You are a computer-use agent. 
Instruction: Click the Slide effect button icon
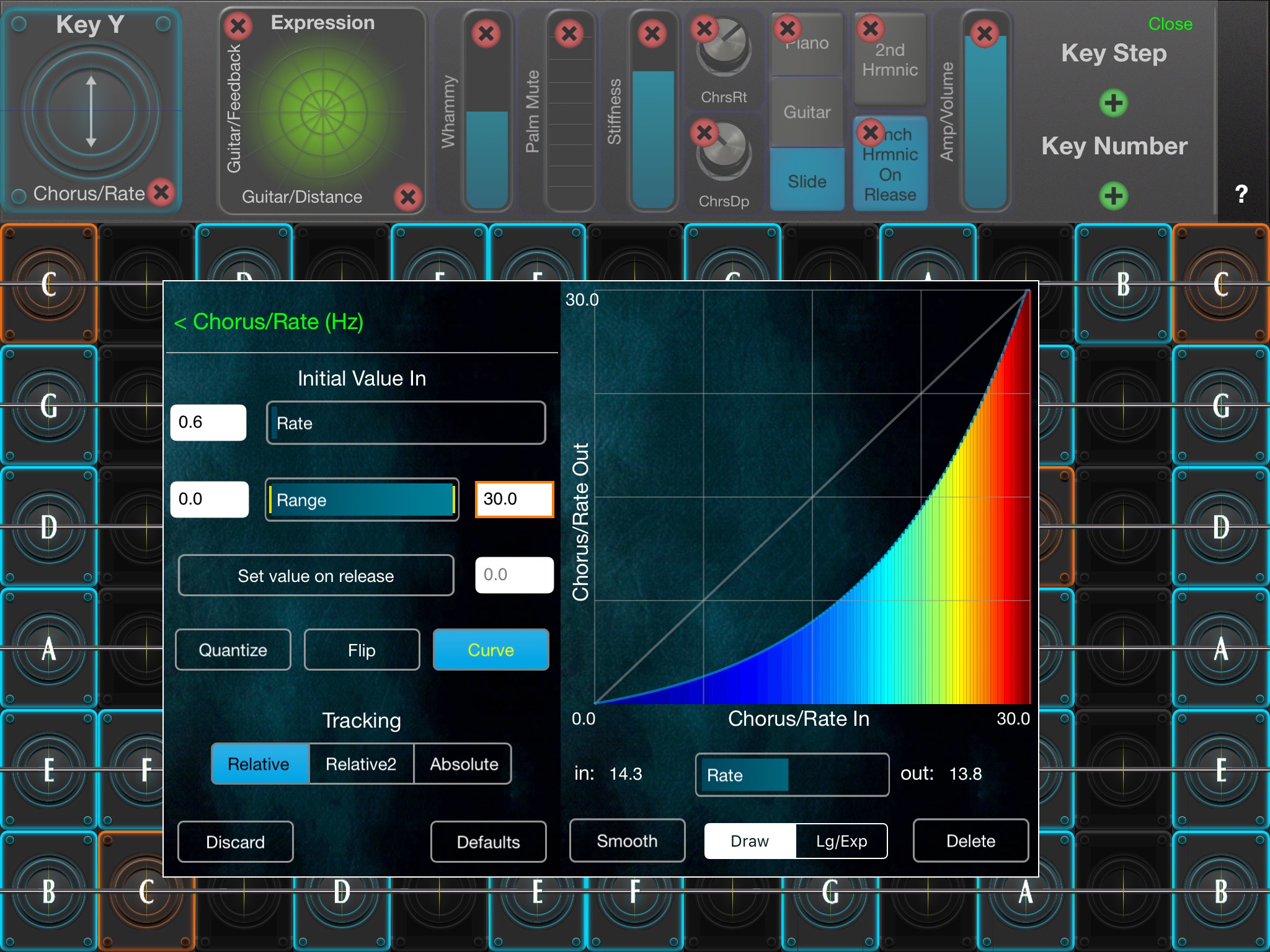click(x=806, y=180)
